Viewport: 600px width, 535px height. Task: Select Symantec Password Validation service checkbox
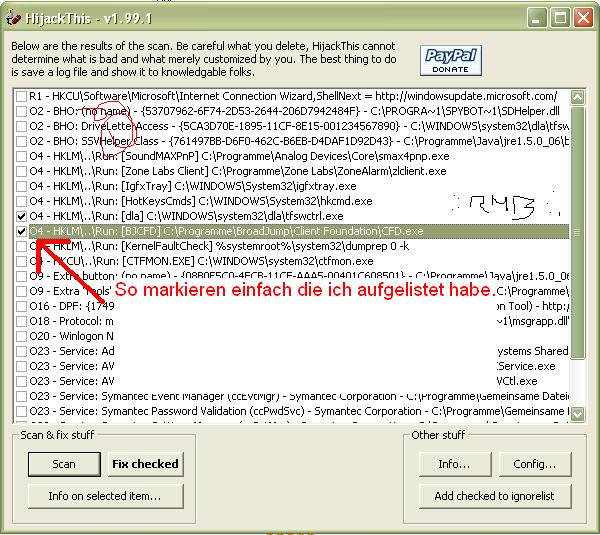pos(21,411)
